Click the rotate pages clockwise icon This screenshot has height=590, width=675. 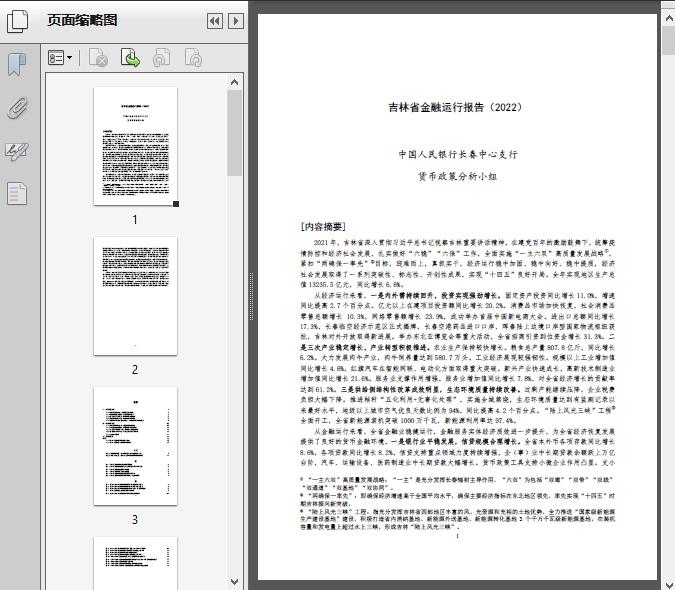(193, 58)
